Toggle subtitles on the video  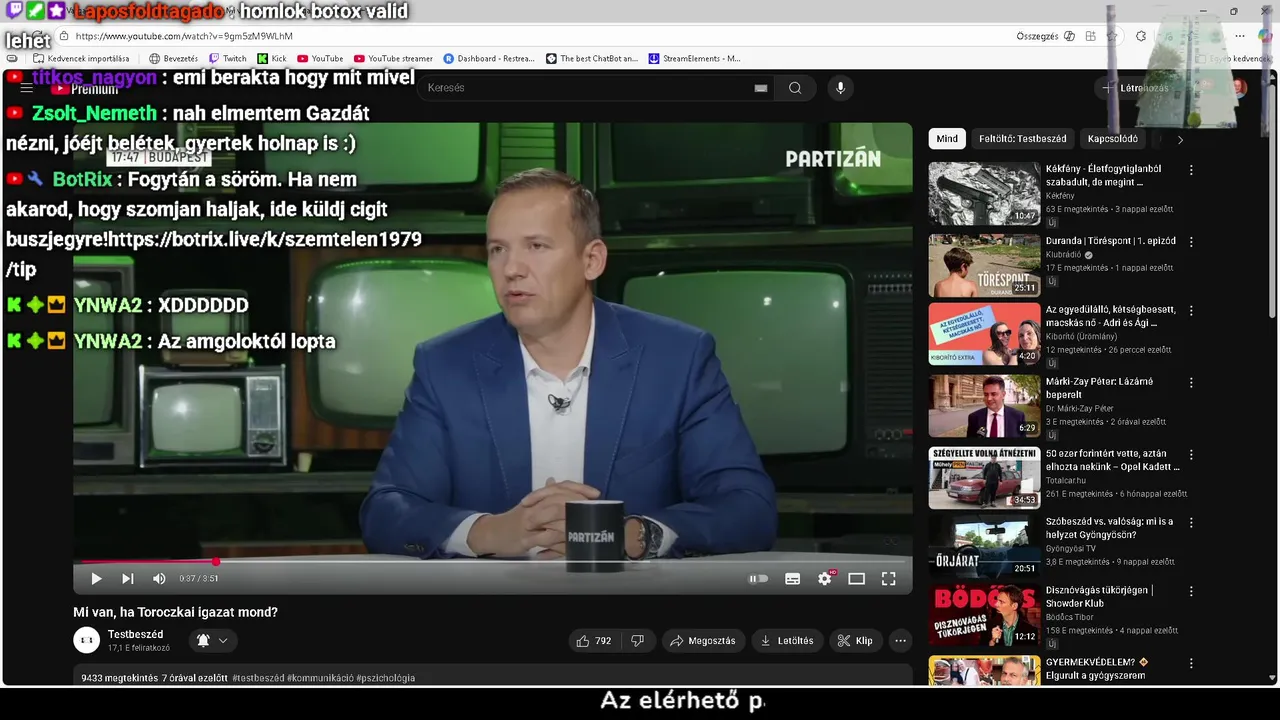(x=792, y=578)
